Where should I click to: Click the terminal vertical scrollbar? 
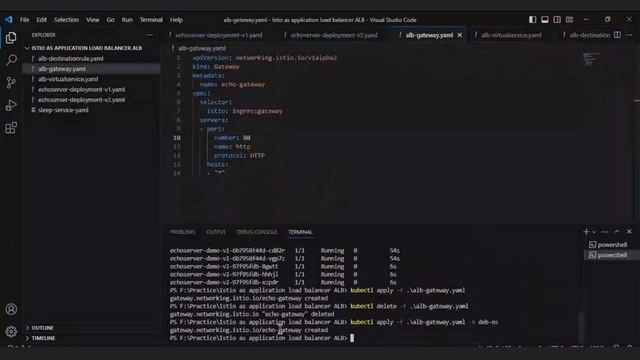coord(581,326)
